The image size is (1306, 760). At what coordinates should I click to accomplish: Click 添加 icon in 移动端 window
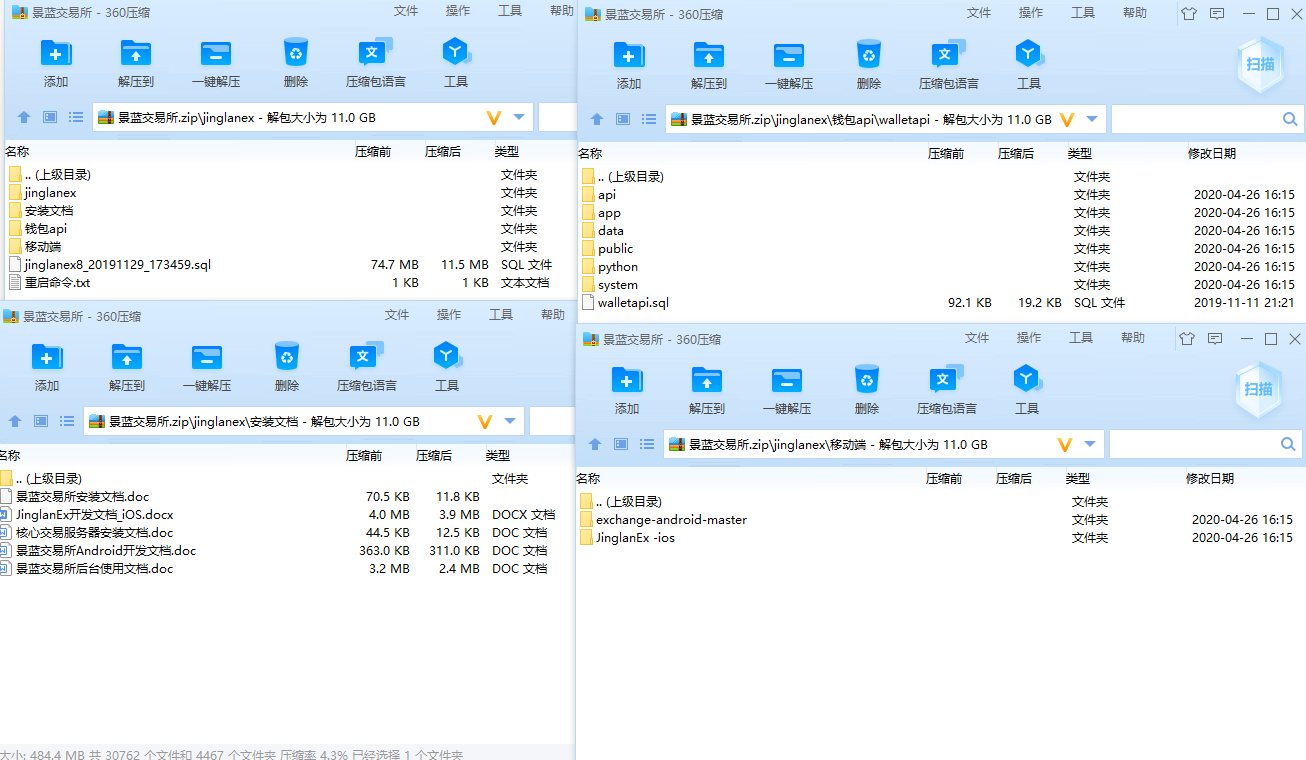[x=627, y=380]
